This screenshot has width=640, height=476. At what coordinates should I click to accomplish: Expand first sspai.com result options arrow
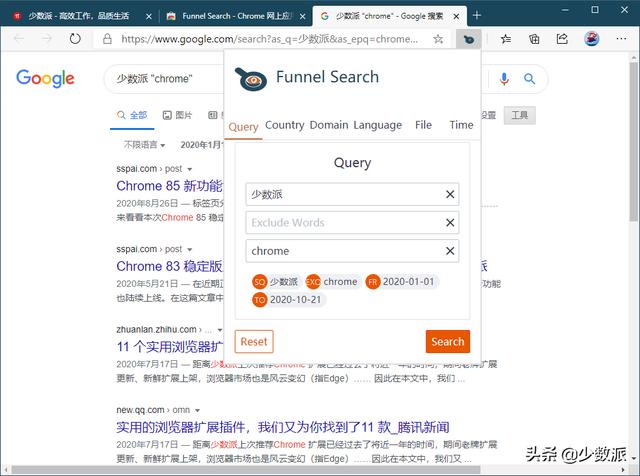tap(189, 169)
